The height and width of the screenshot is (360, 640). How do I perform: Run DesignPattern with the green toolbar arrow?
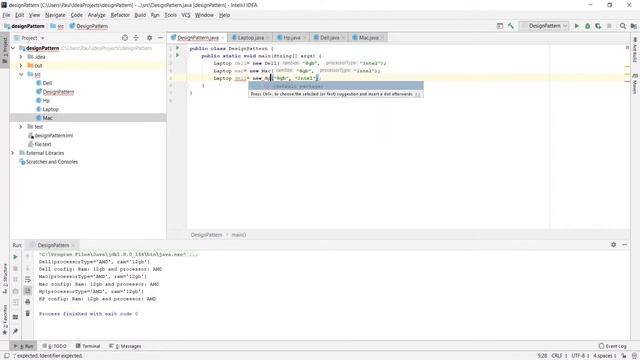click(577, 26)
